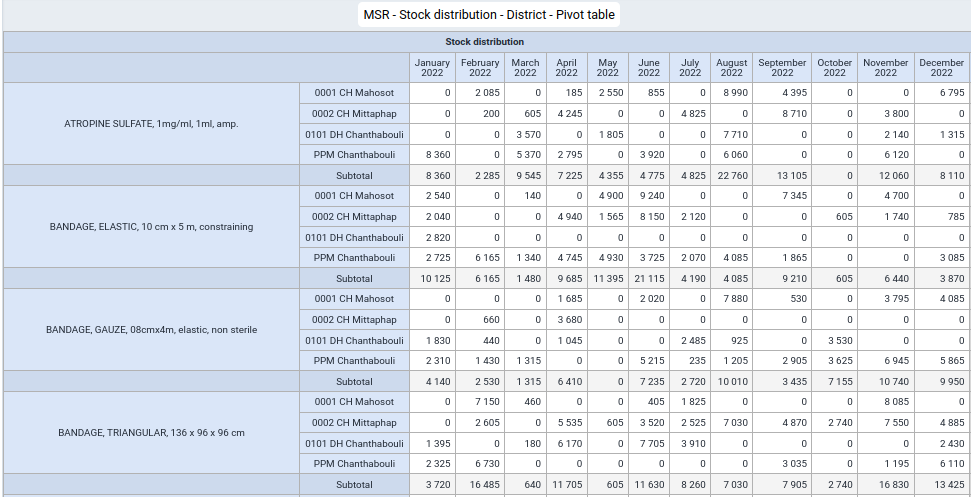The height and width of the screenshot is (497, 971).
Task: Click PPM Chanthabouli under Bandage Triangular
Action: coord(354,464)
